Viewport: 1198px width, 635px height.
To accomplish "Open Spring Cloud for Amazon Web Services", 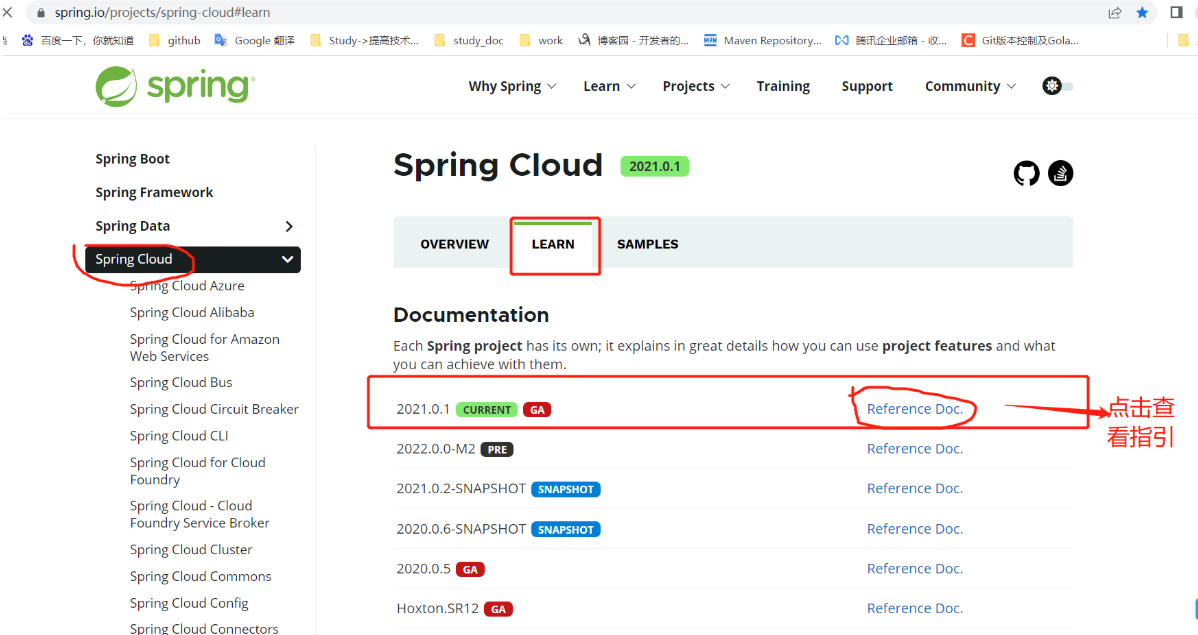I will click(x=205, y=348).
